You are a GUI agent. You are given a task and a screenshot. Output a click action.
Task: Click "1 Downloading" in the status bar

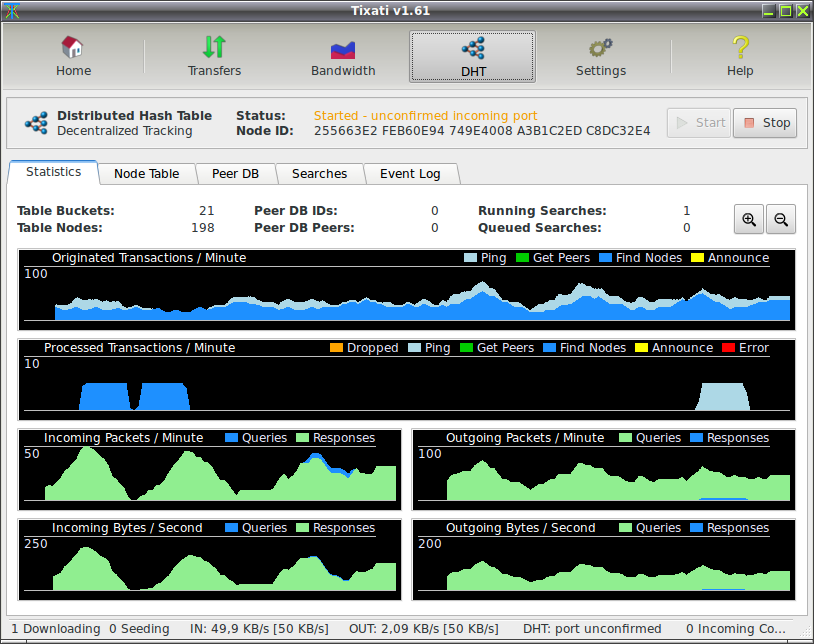(56, 629)
